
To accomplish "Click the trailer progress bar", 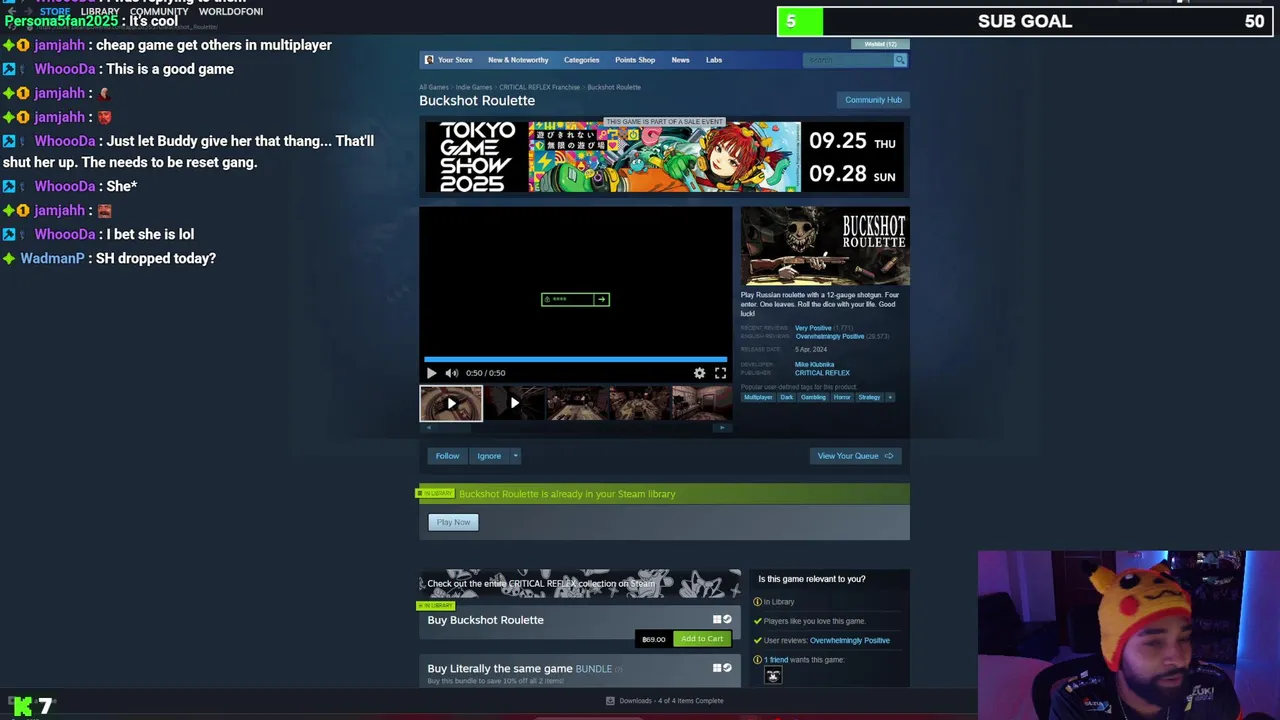I will click(x=576, y=359).
